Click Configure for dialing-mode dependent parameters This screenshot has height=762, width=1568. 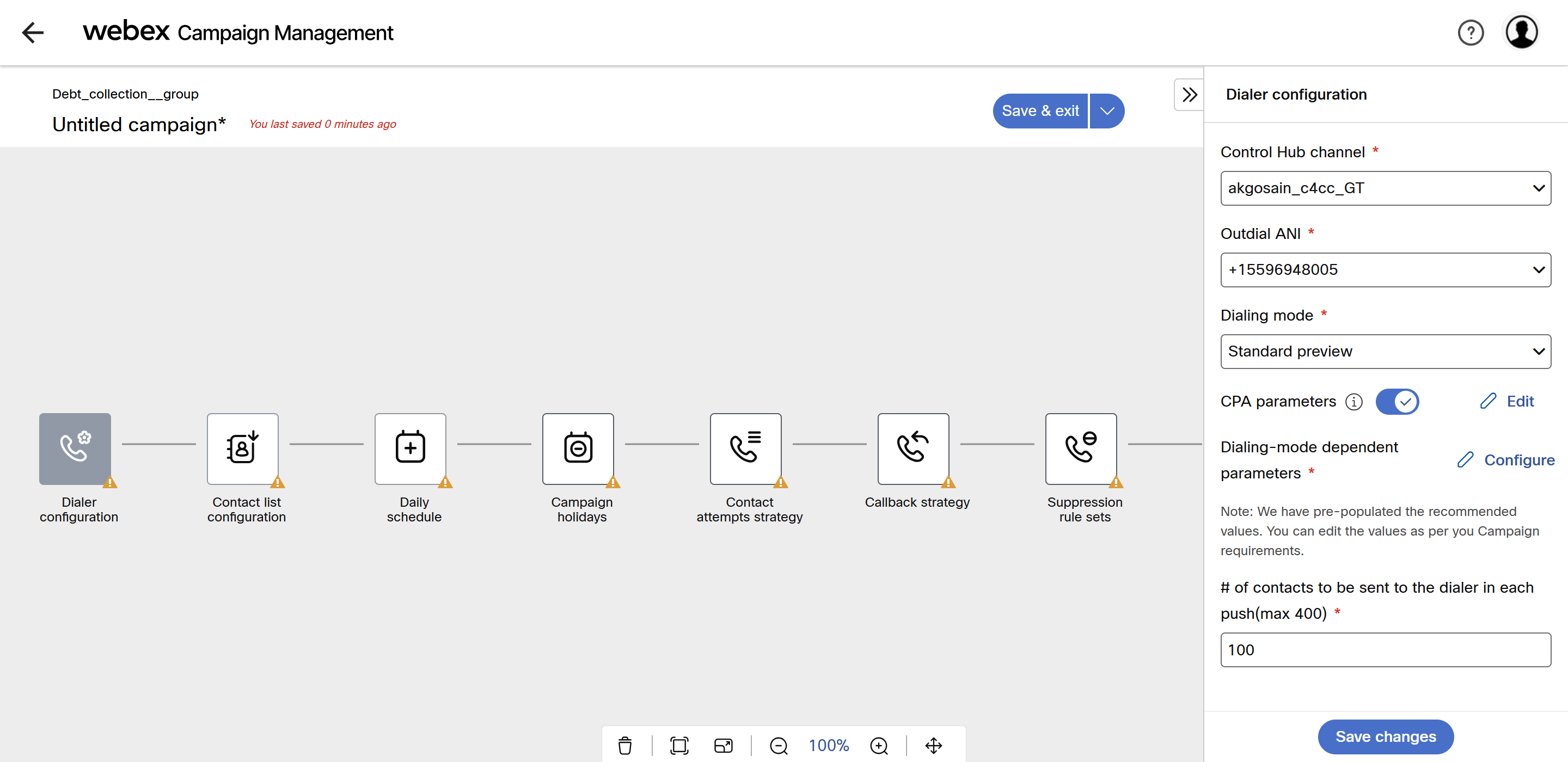point(1506,460)
